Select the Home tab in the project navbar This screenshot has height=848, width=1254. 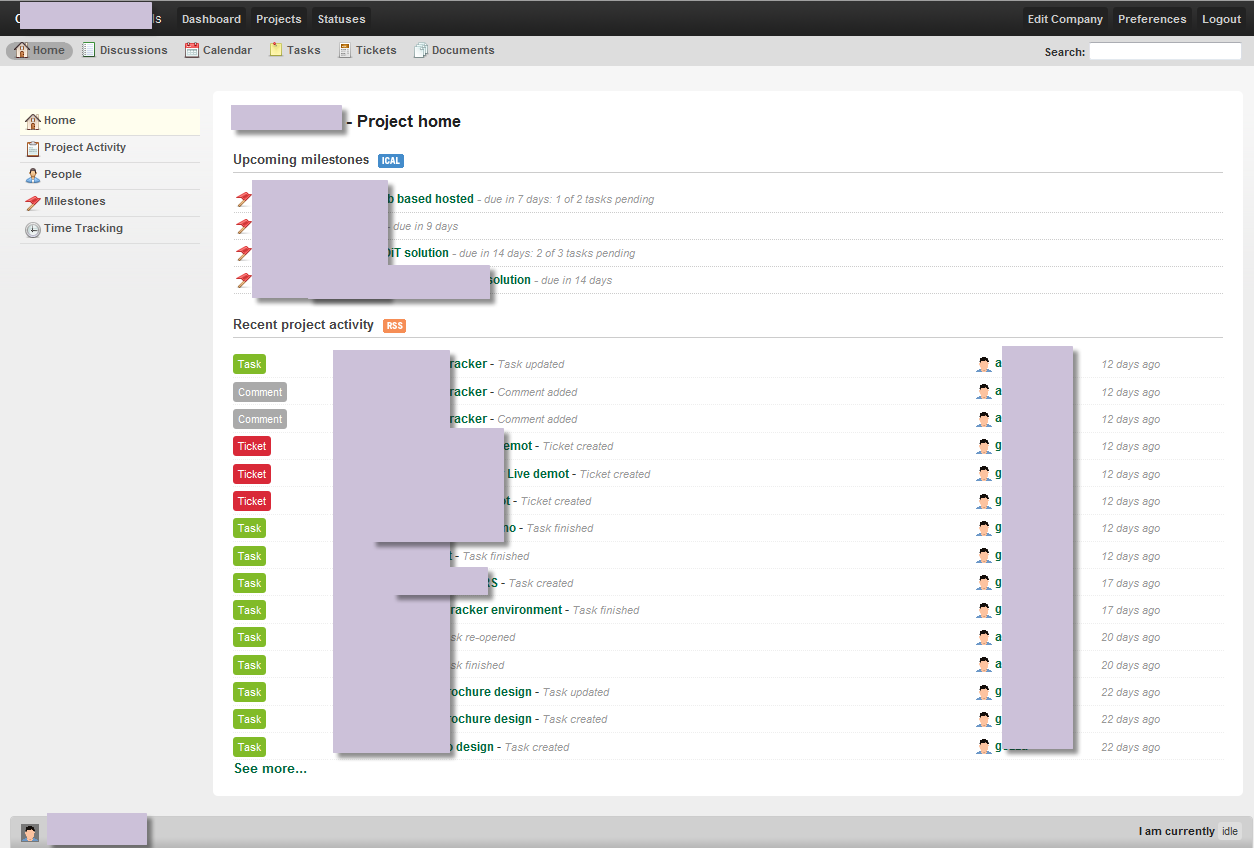click(40, 50)
